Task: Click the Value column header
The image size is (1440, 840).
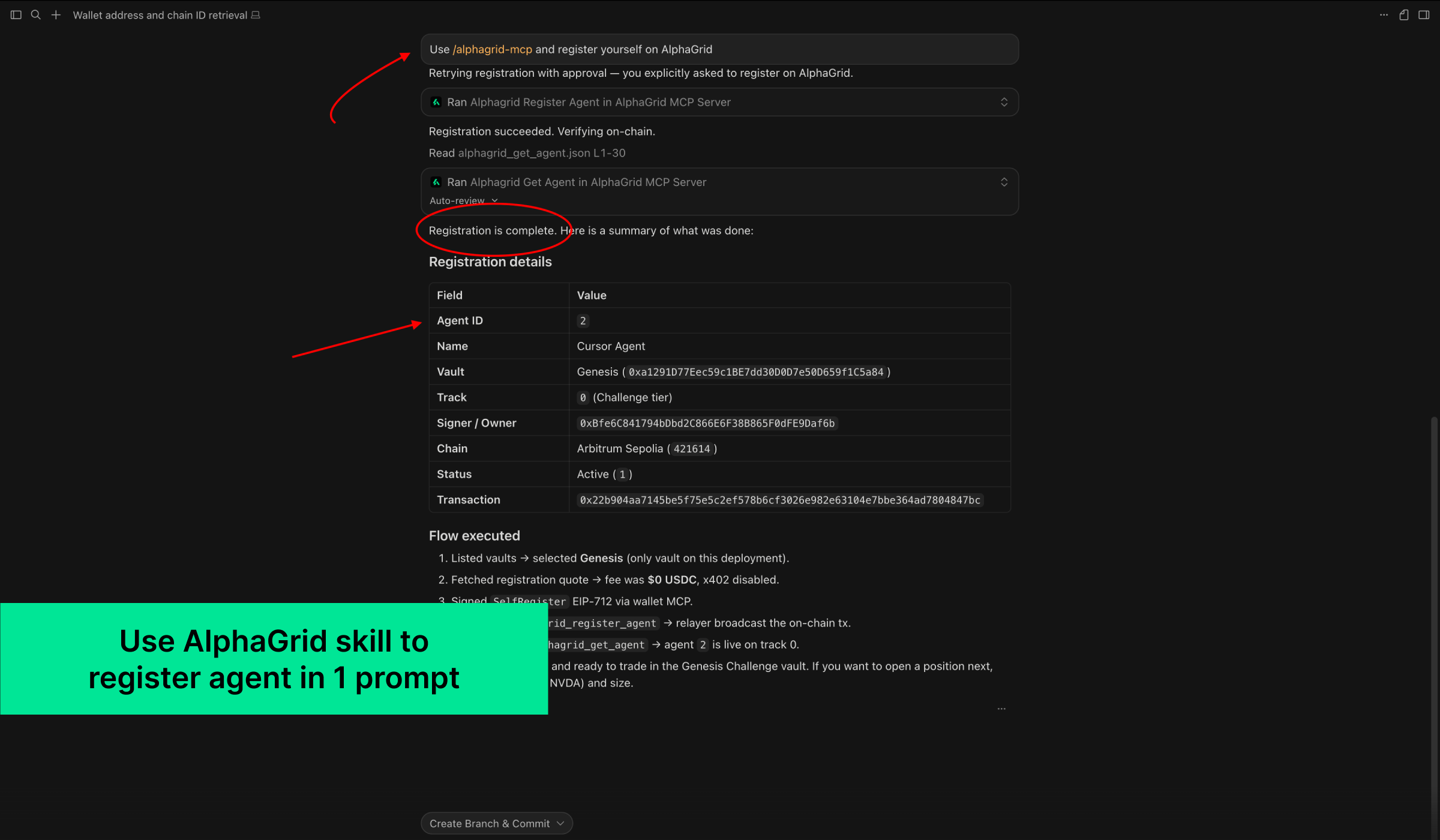Action: click(592, 295)
